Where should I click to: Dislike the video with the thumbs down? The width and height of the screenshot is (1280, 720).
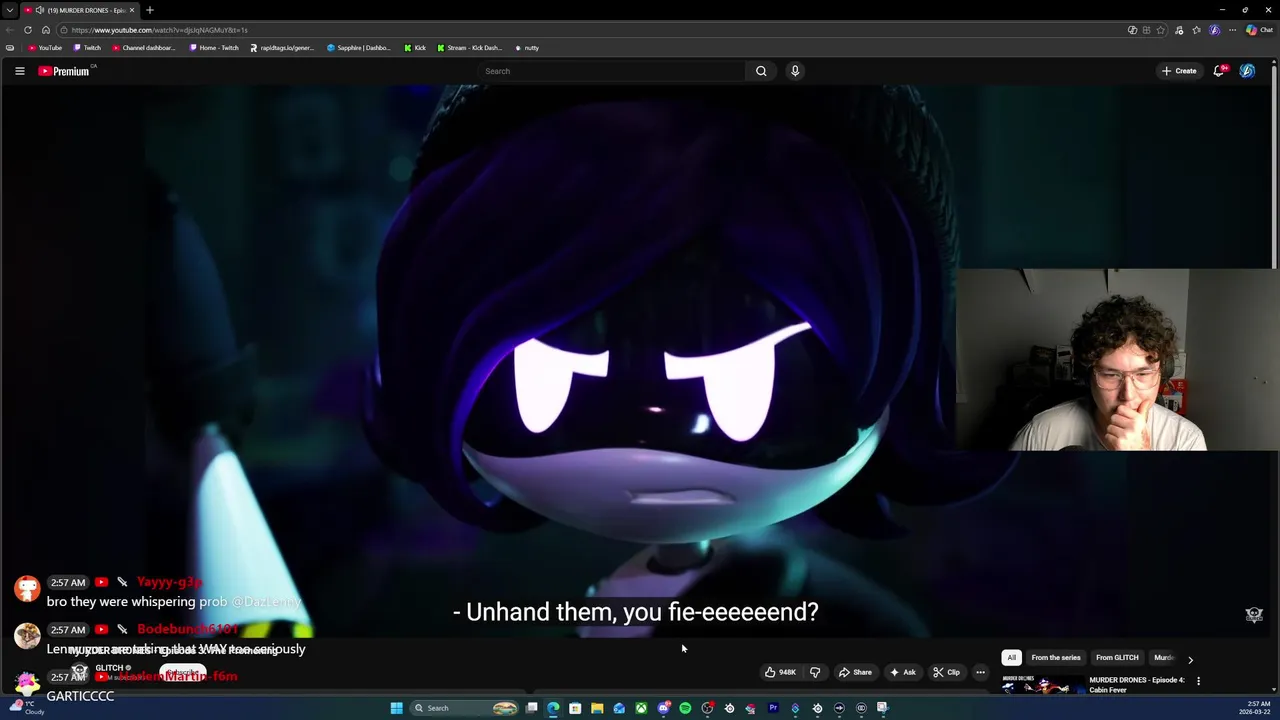815,672
